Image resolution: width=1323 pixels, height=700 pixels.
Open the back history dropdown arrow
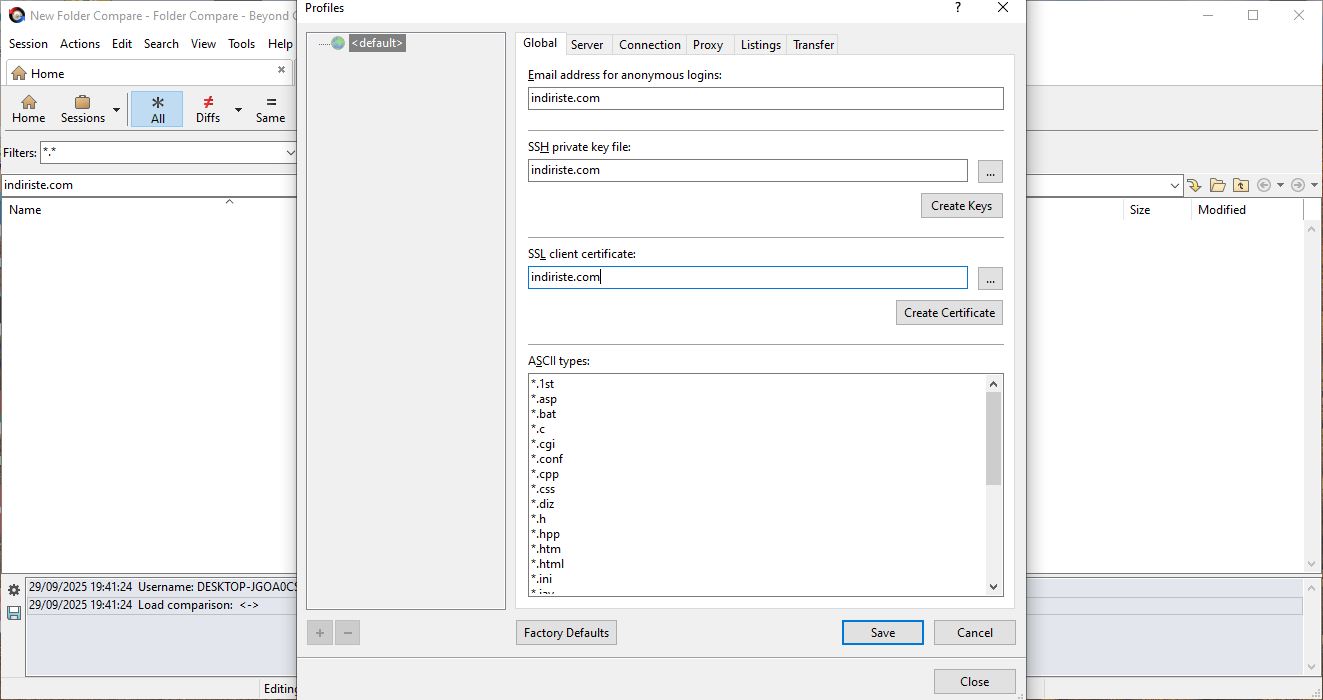1280,185
